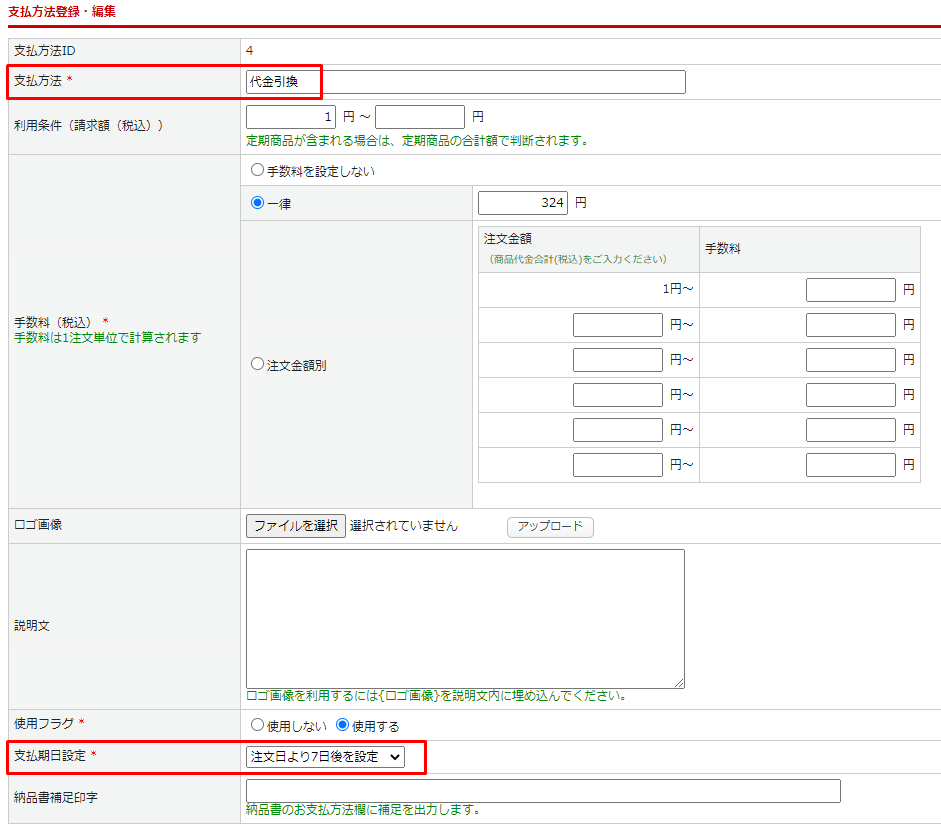Click last row 手数料 fee field
The image size is (941, 829).
point(851,465)
